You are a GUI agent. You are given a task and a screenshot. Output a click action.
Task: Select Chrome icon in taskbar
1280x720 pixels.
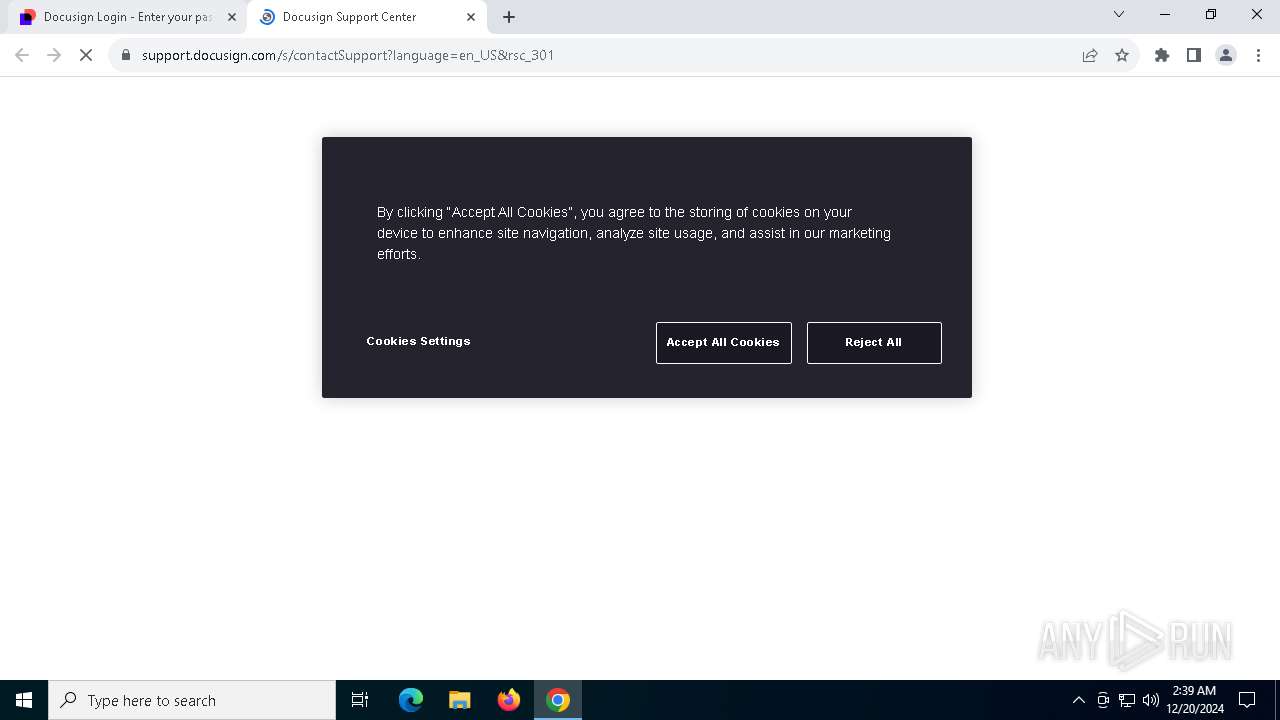tap(558, 700)
